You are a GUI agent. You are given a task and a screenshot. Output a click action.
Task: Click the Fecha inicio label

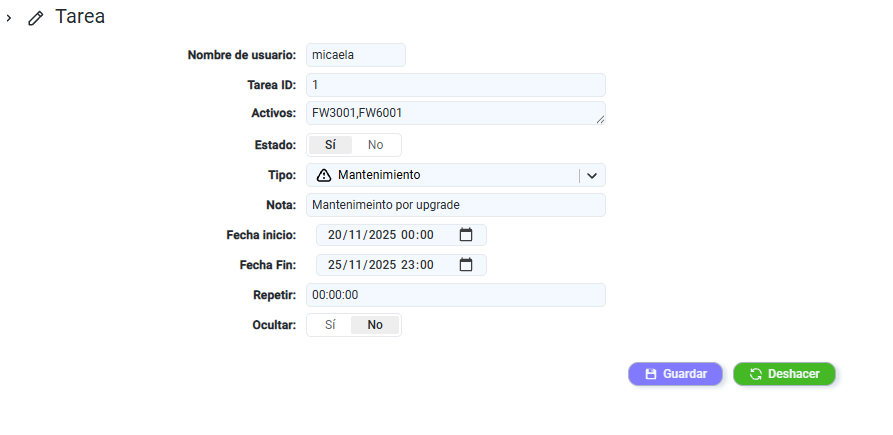[x=261, y=235]
